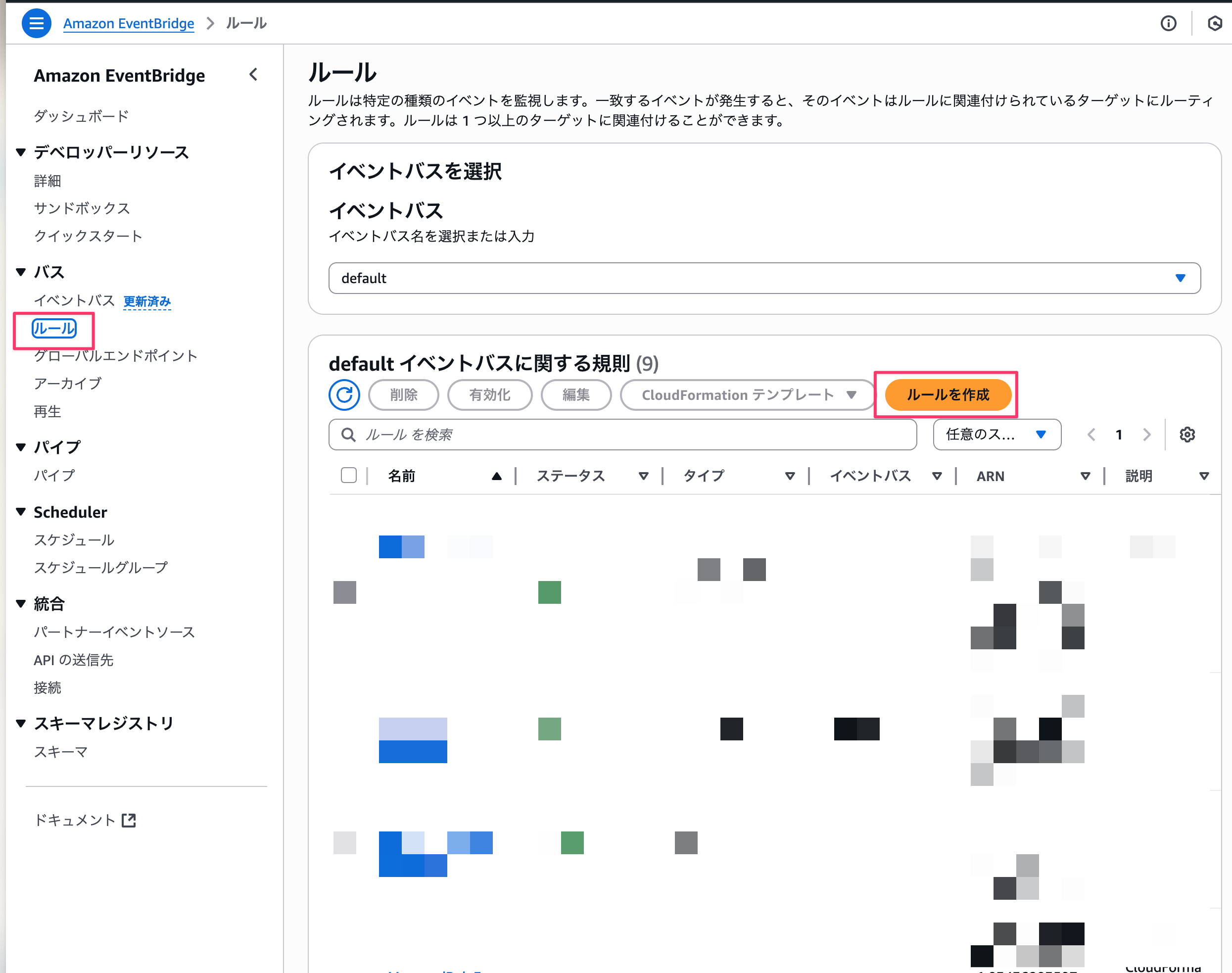This screenshot has height=973, width=1232.
Task: Click the ルールを検索 search field
Action: point(622,435)
